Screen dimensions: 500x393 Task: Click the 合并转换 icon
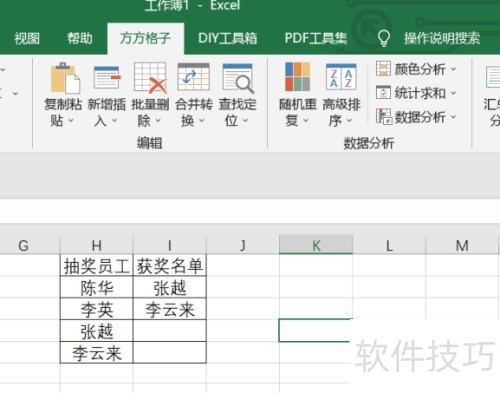click(x=194, y=77)
